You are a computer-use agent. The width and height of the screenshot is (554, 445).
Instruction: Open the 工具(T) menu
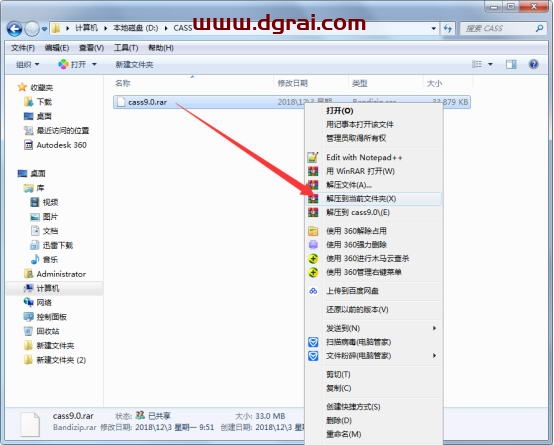pyautogui.click(x=126, y=48)
